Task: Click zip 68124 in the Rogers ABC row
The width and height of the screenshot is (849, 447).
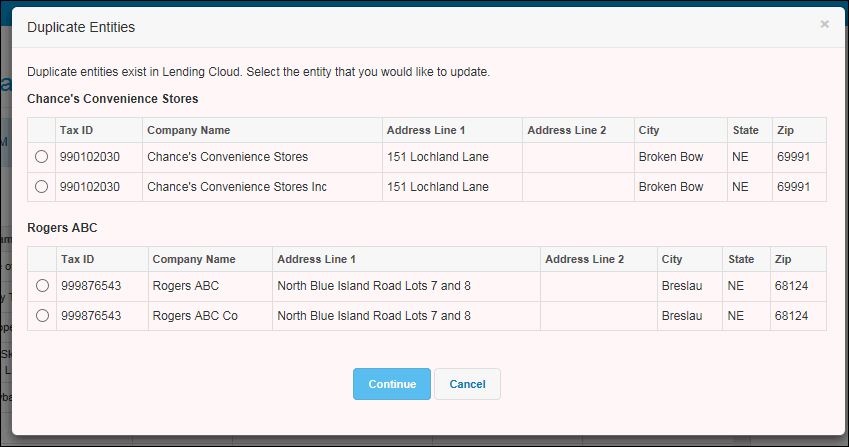Action: 792,286
